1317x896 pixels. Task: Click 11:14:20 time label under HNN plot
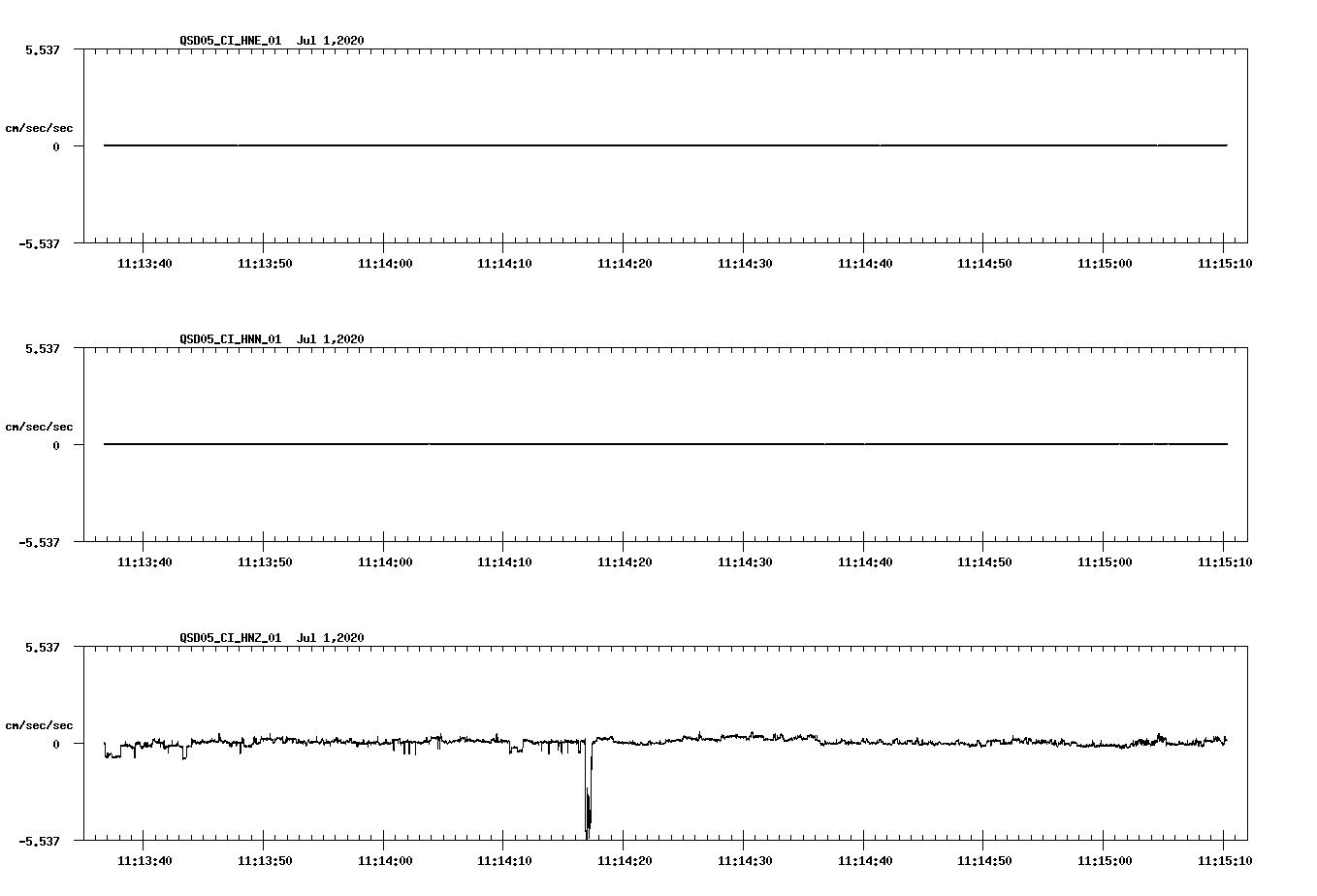[x=625, y=562]
